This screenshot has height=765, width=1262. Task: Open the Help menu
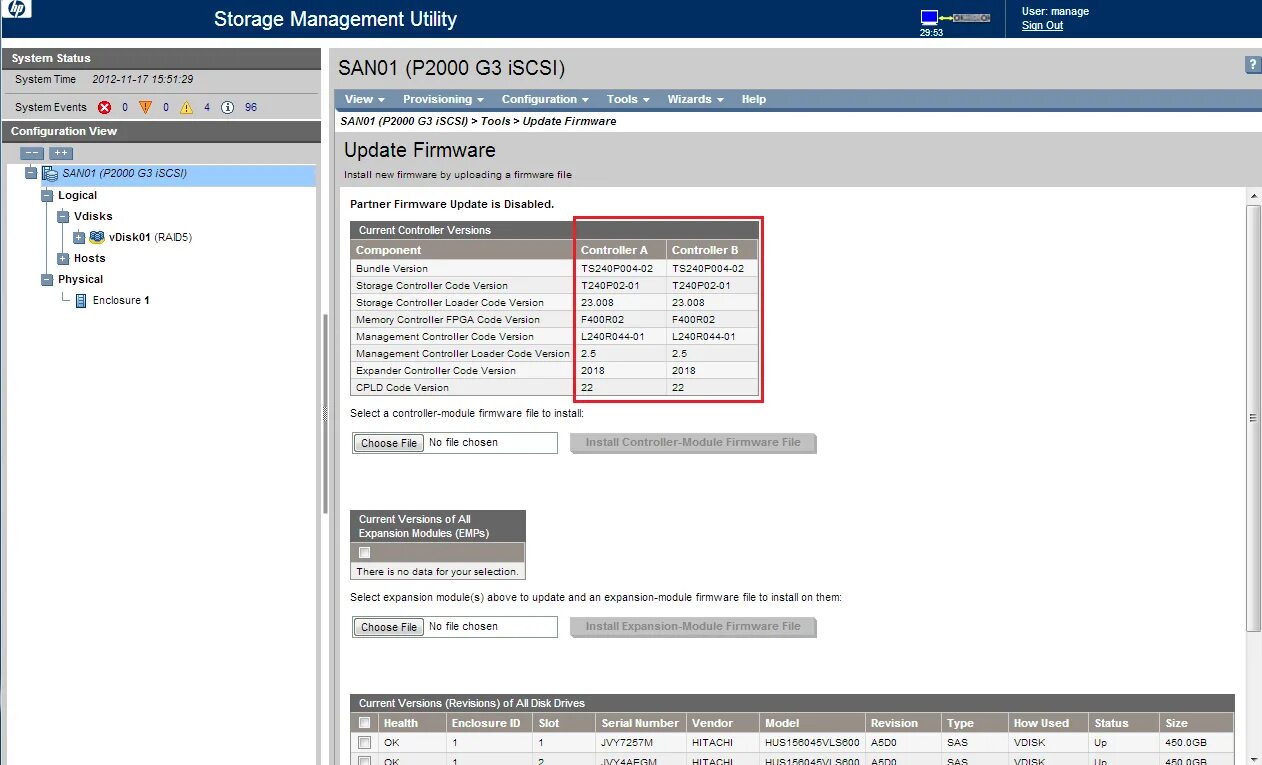[x=754, y=99]
